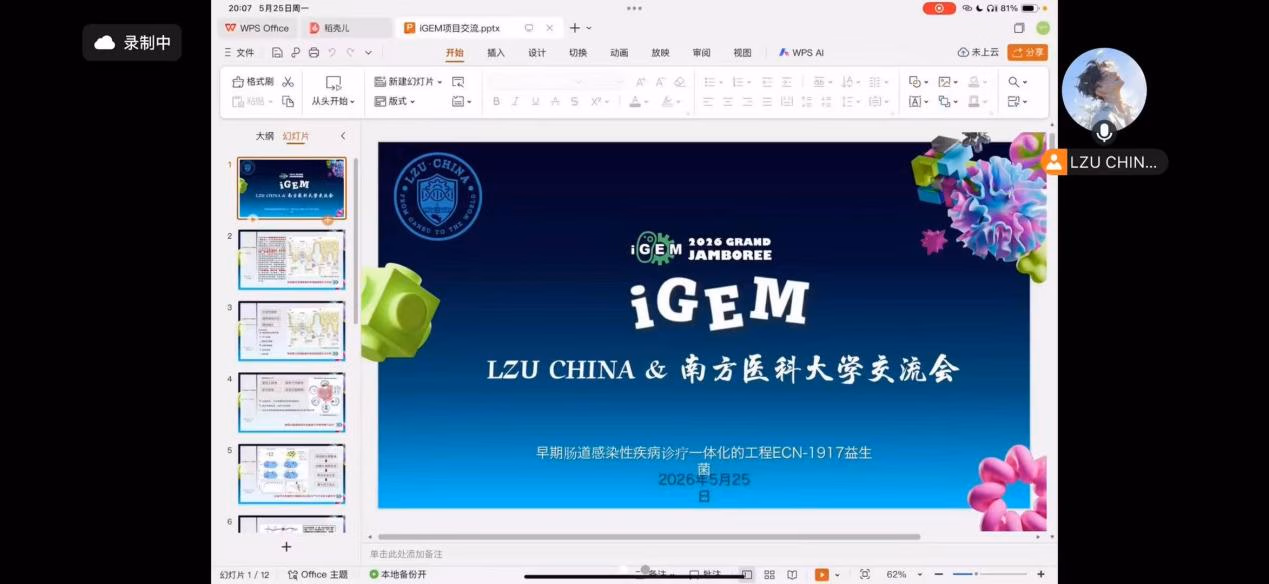Click the red screen recording indicator

coord(939,8)
